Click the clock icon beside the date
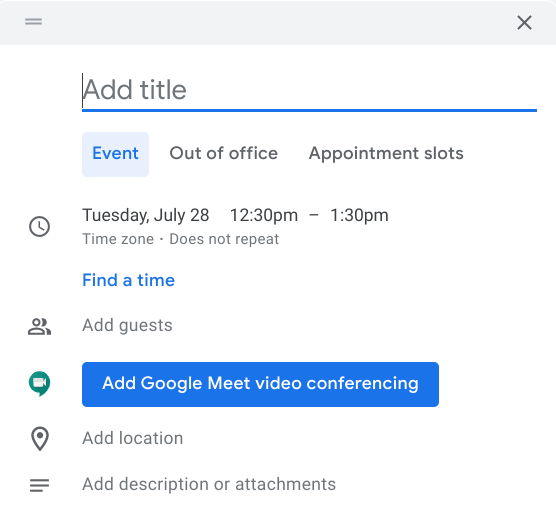This screenshot has height=514, width=556. pyautogui.click(x=39, y=226)
